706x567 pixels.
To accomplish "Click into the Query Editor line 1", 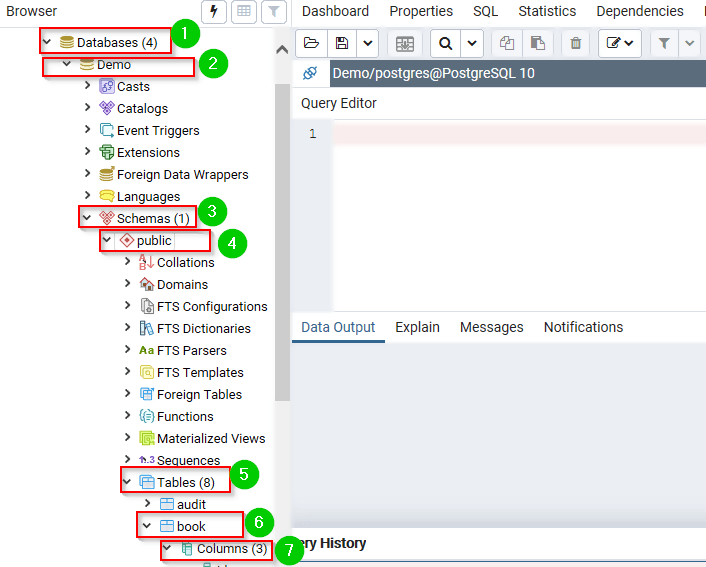I will 500,134.
